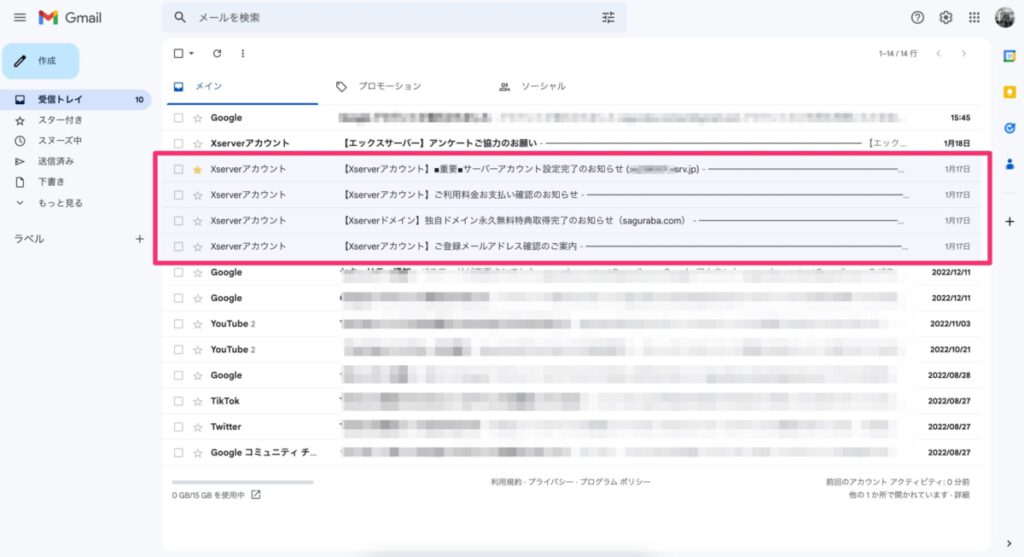Click the search magnifier icon
Screen dimensions: 1024x557
[x=180, y=18]
